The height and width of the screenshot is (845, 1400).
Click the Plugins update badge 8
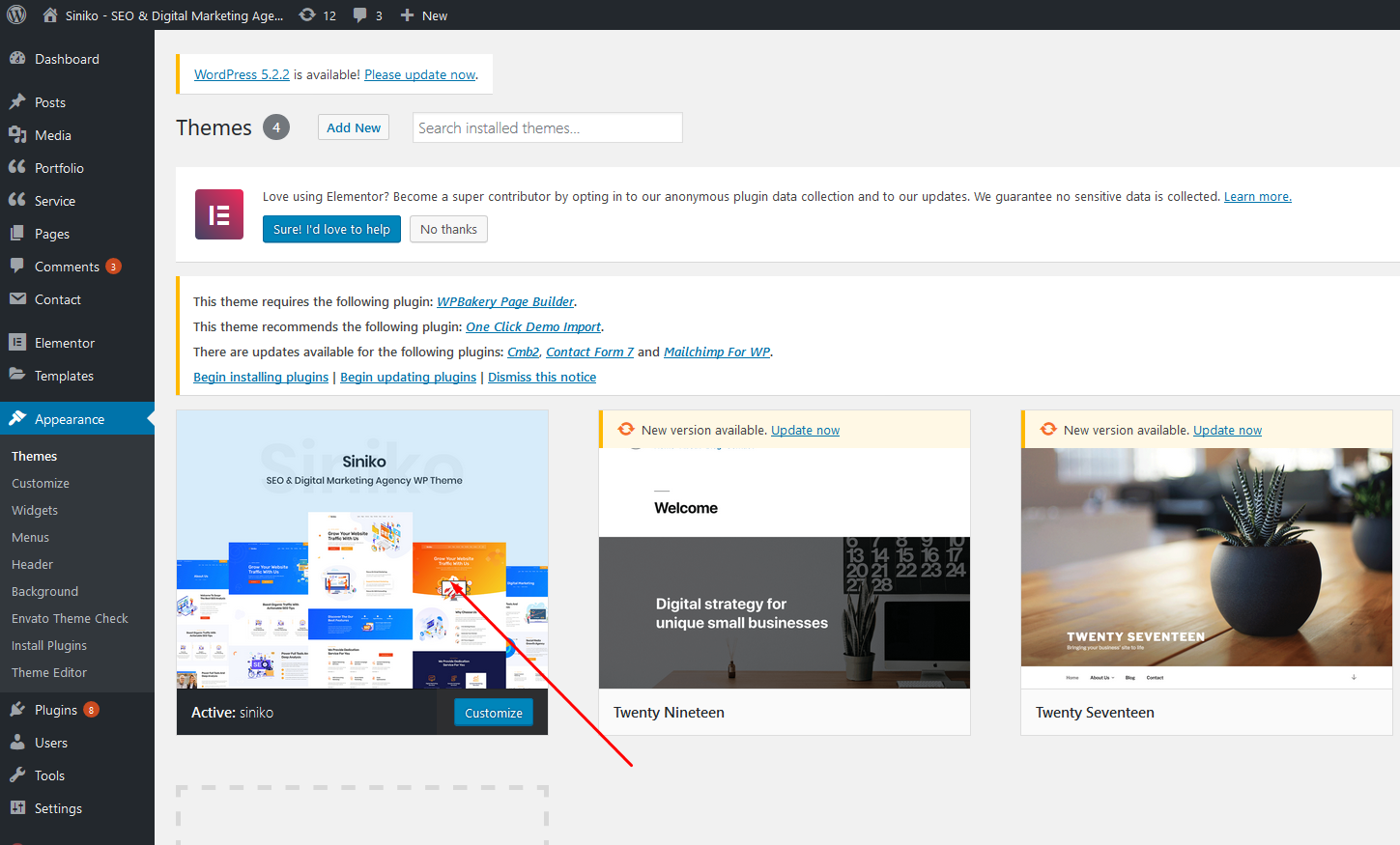point(91,710)
